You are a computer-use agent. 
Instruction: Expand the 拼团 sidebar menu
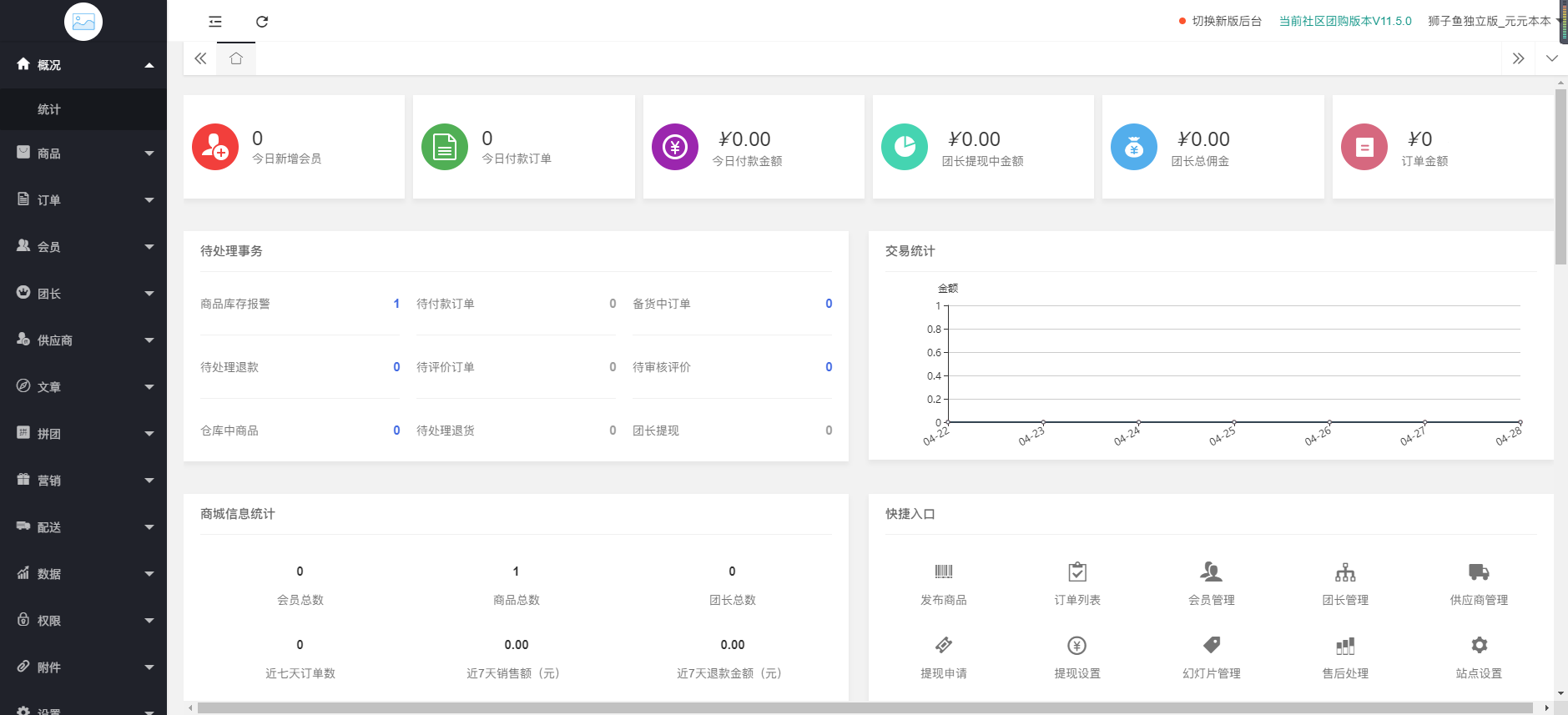click(x=83, y=434)
